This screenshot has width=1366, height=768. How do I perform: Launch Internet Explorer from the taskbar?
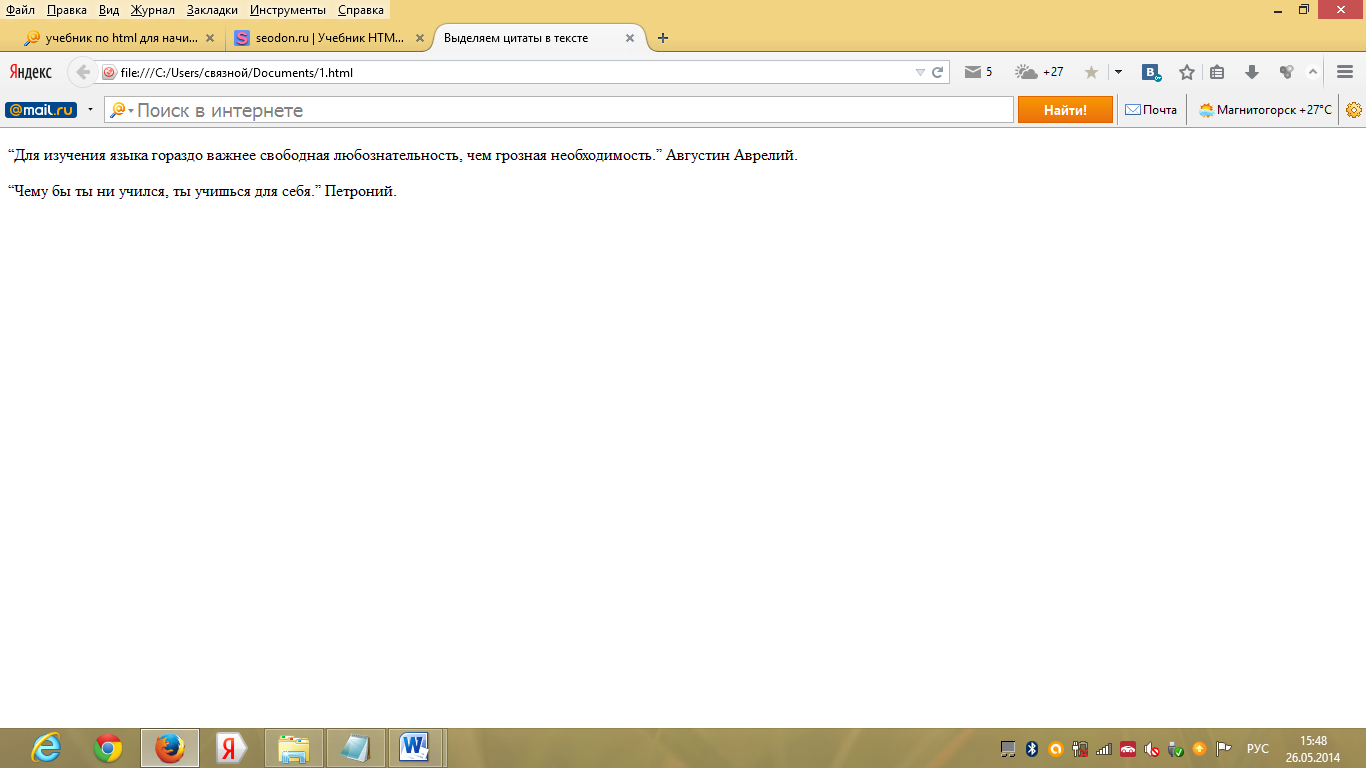tap(46, 748)
